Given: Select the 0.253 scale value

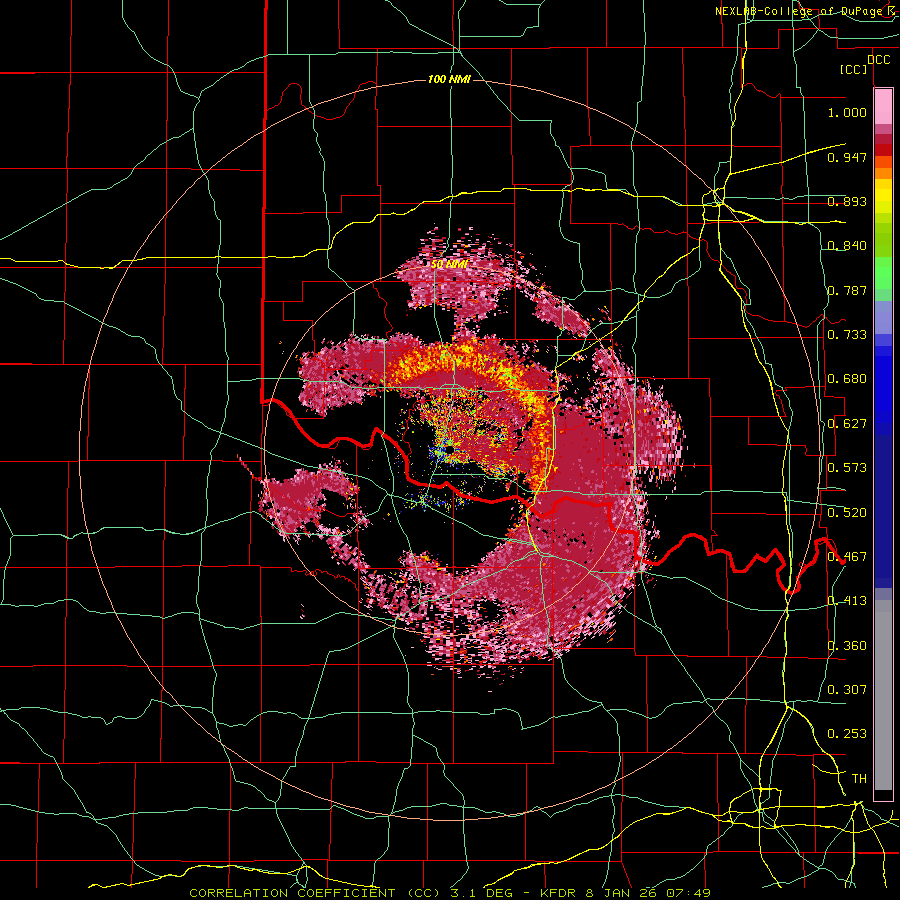Looking at the screenshot, I should point(847,734).
